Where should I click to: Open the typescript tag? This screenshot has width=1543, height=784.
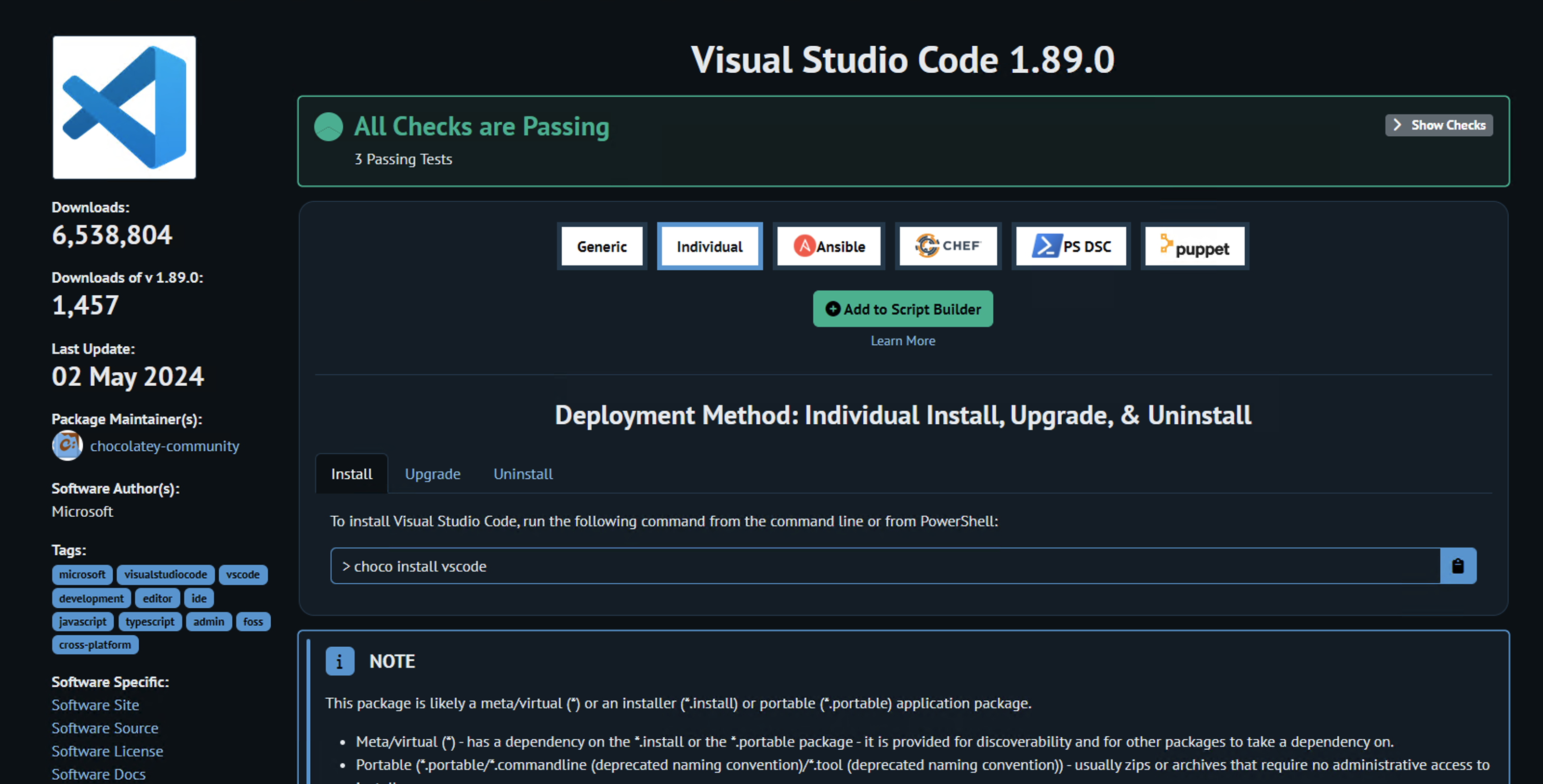150,622
